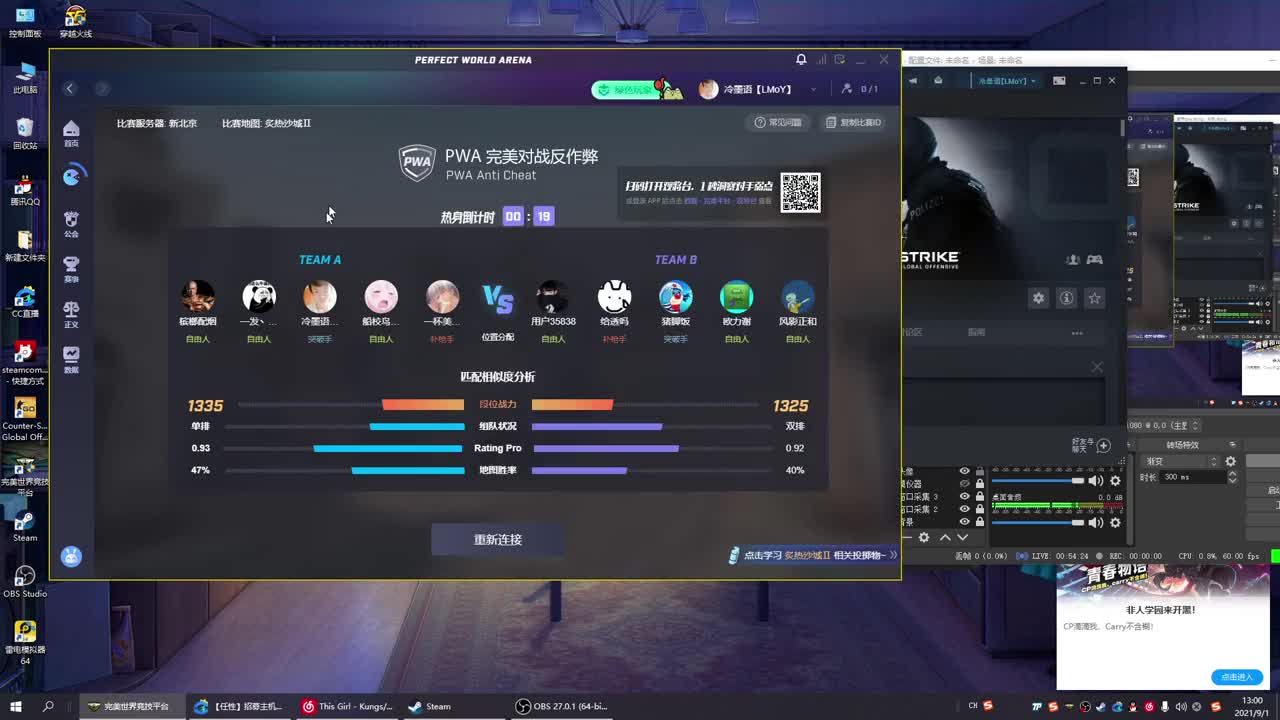1280x720 pixels.
Task: Unlock the 背景 source padlock in OBS
Action: (x=980, y=521)
